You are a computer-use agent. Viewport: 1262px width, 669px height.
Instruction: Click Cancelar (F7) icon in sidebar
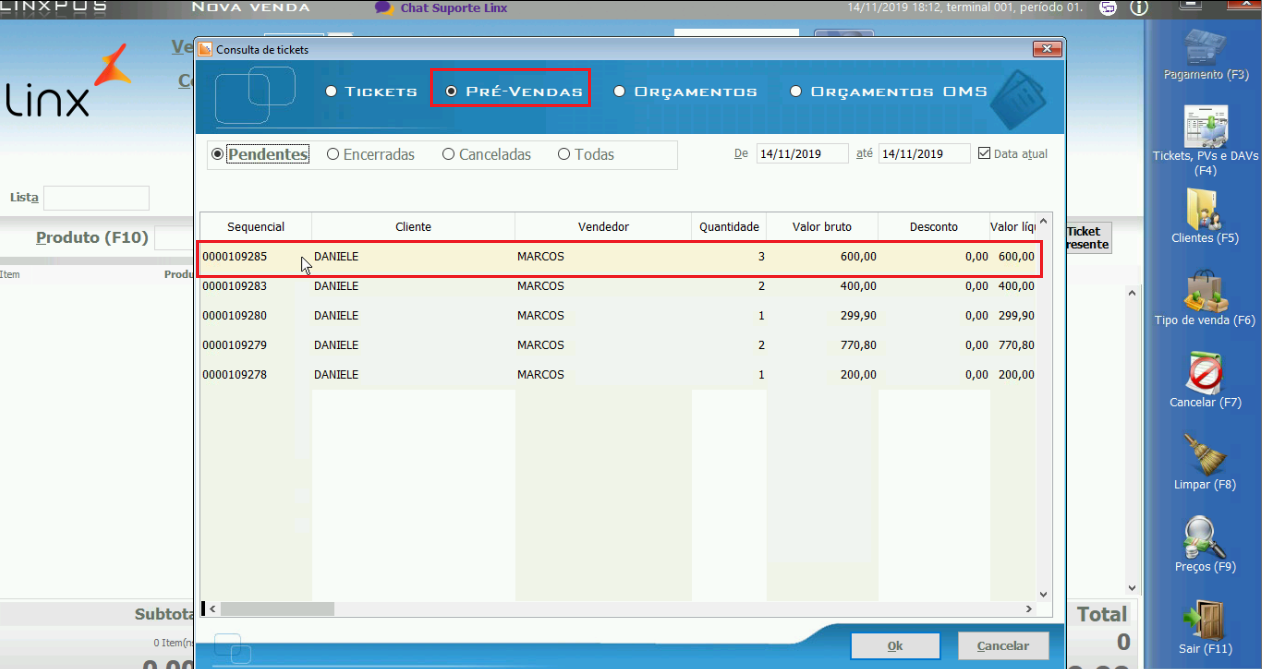tap(1205, 373)
